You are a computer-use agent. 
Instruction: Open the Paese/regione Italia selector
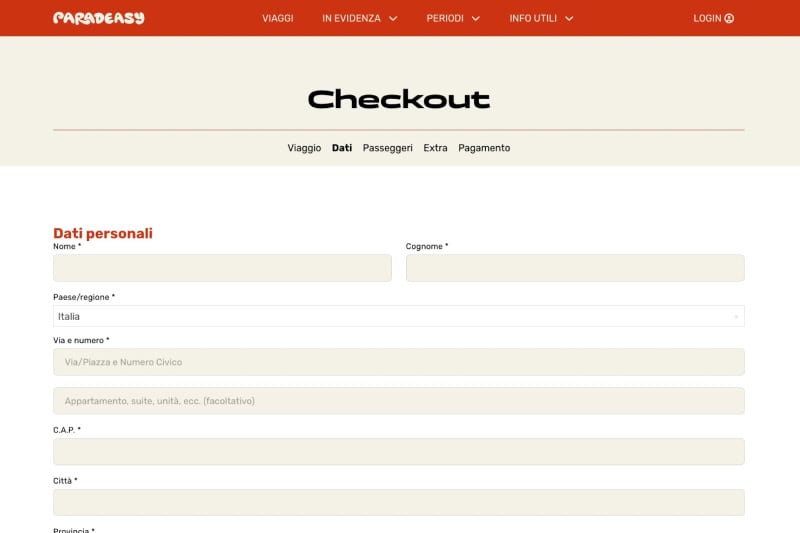tap(398, 316)
